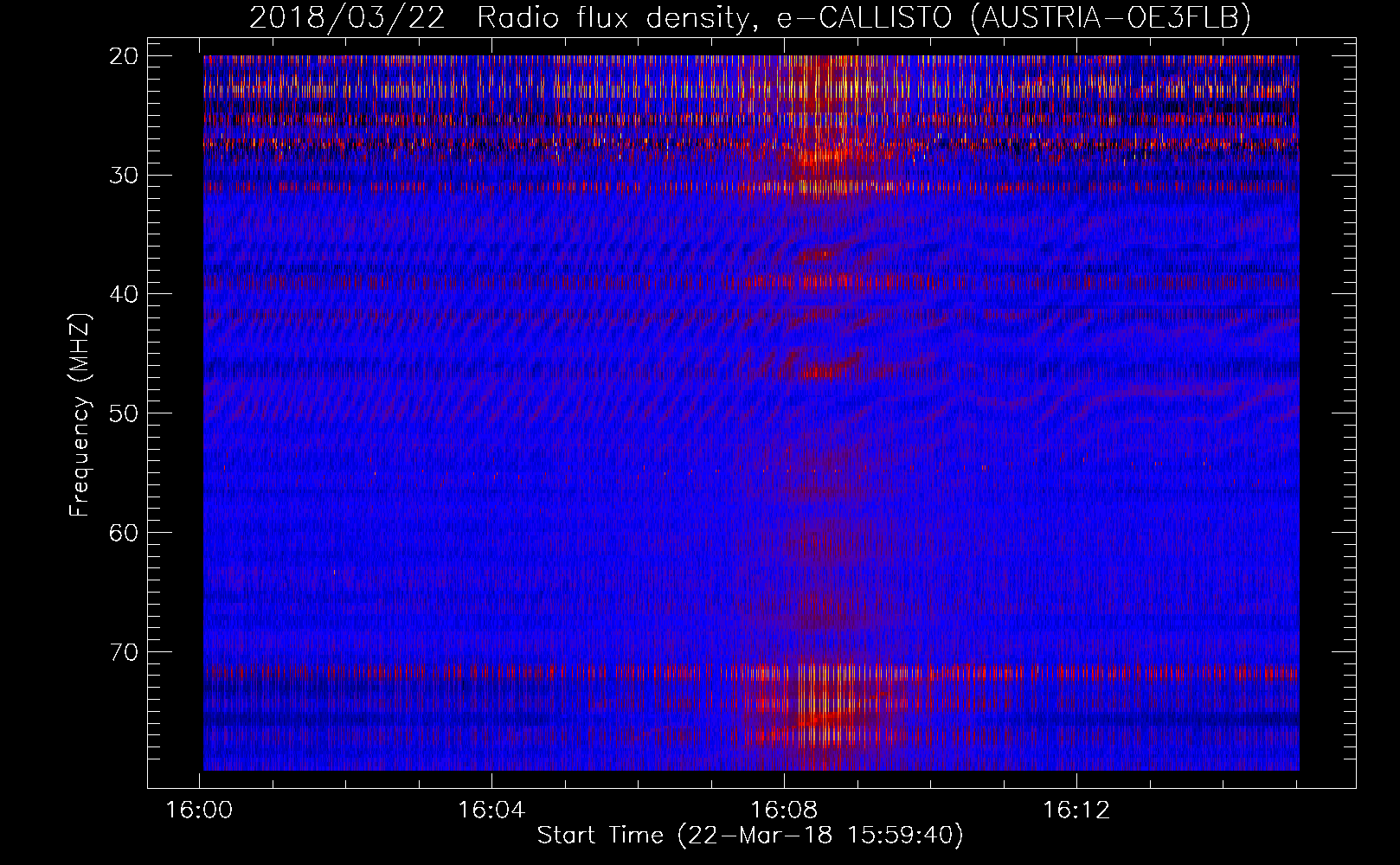Click the 50 MHz frequency tick label
Image resolution: width=1400 pixels, height=865 pixels.
click(125, 413)
